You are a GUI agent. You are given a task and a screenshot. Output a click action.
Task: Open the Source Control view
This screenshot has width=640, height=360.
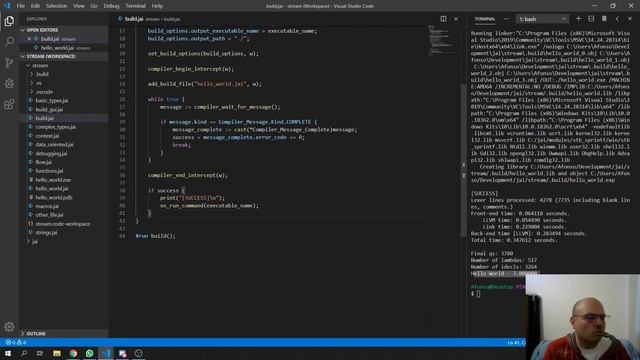tap(9, 62)
